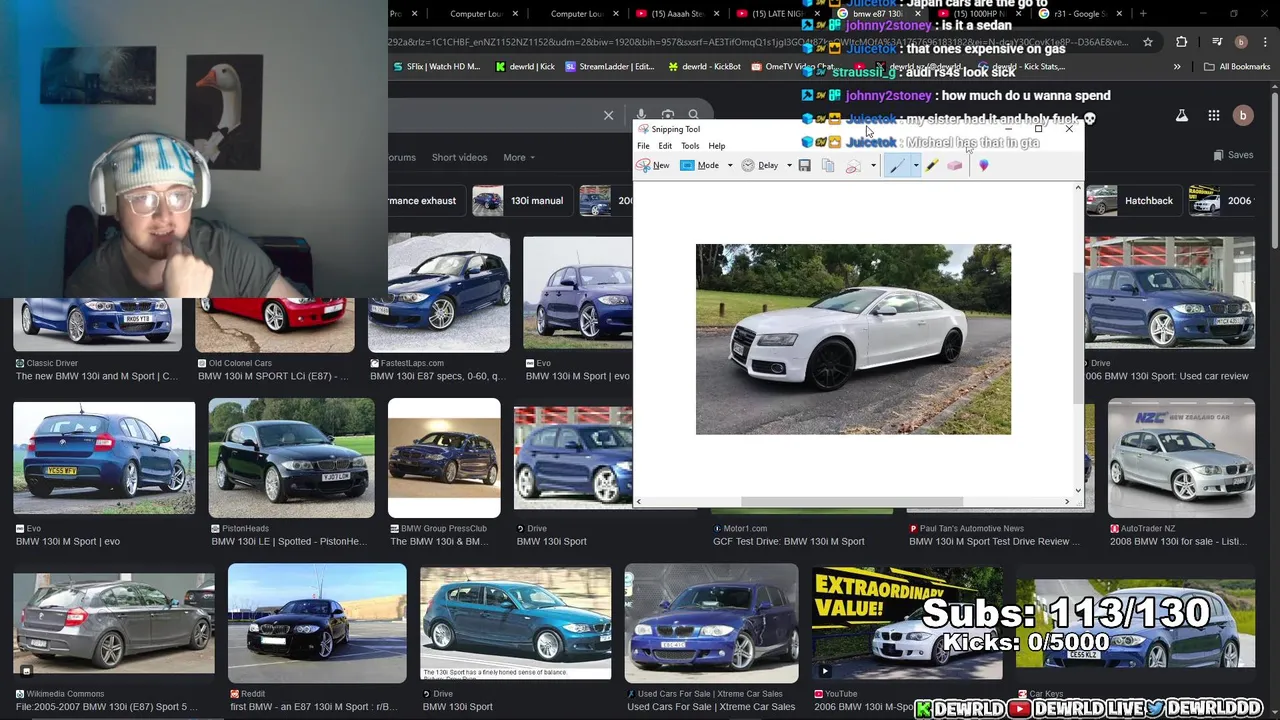Send the snip by email icon
This screenshot has width=1280, height=720.
[x=853, y=165]
